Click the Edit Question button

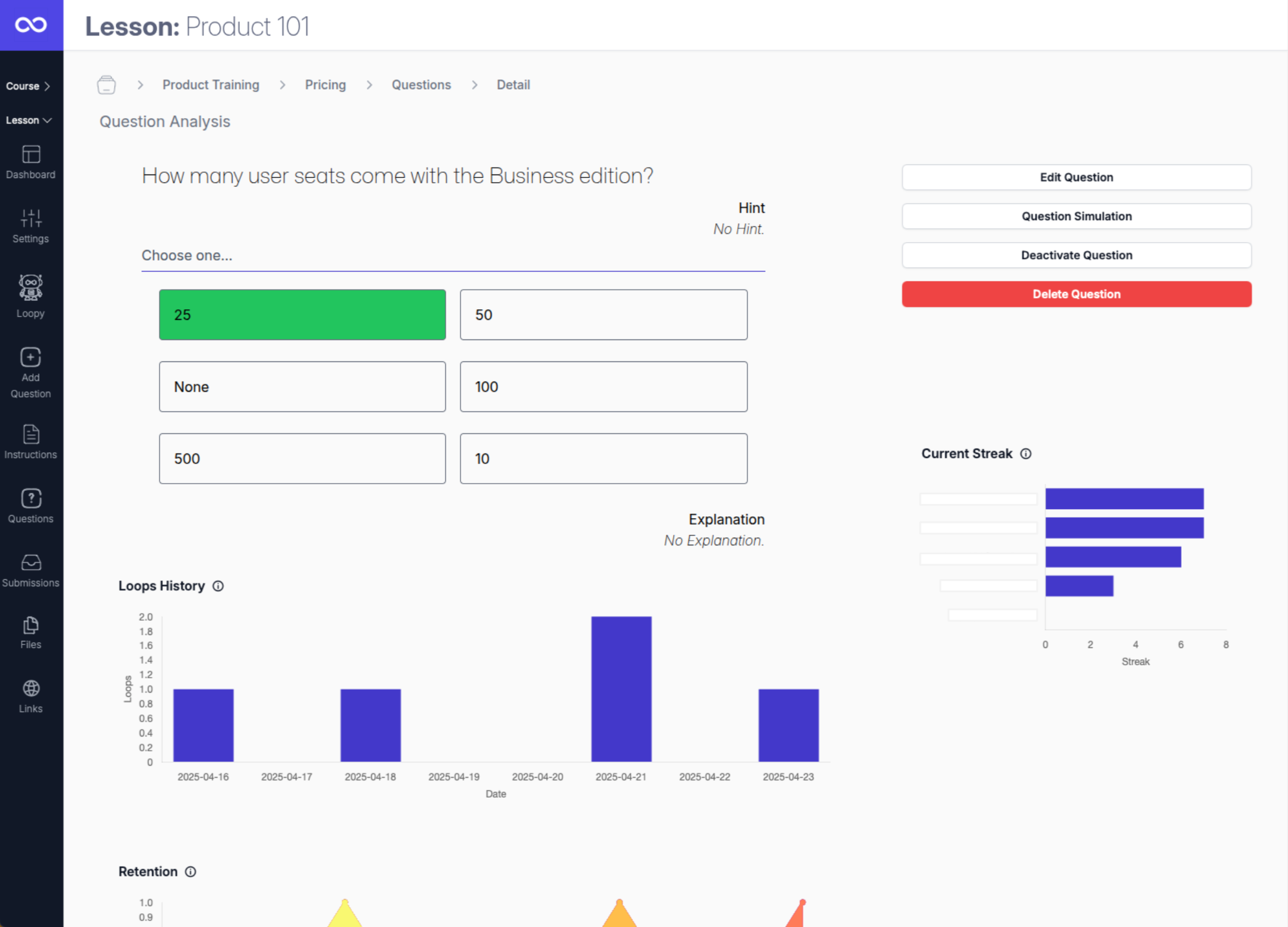click(x=1076, y=177)
